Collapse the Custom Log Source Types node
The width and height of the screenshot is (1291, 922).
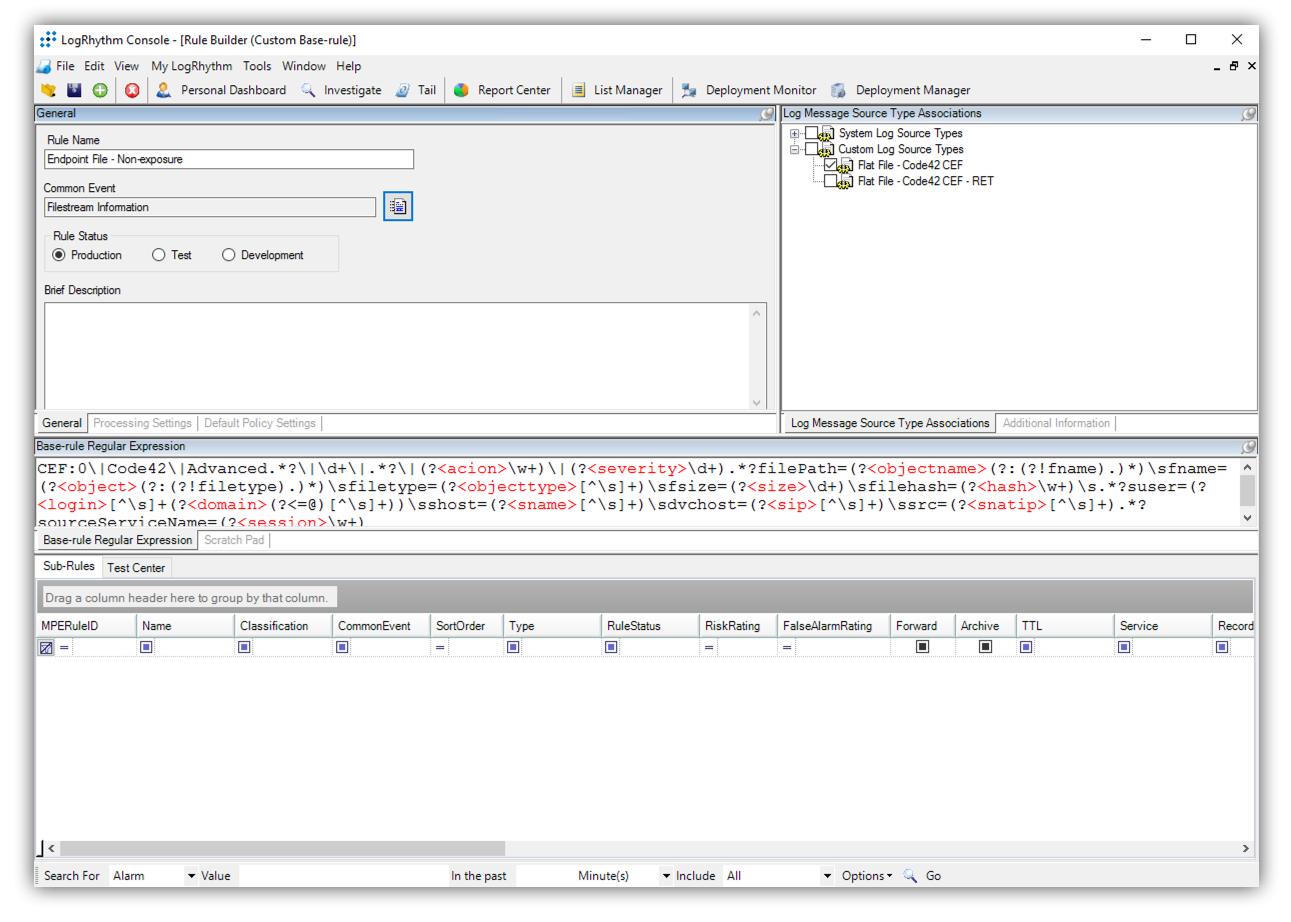795,149
